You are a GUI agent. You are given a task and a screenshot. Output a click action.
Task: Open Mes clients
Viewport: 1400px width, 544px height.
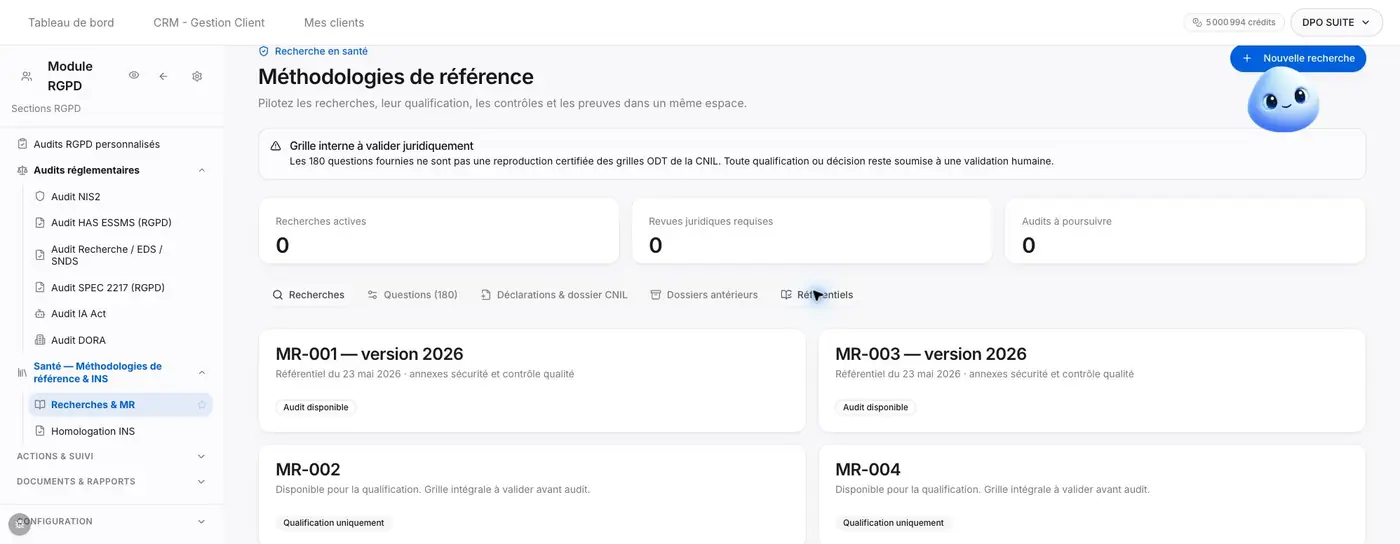click(x=334, y=22)
